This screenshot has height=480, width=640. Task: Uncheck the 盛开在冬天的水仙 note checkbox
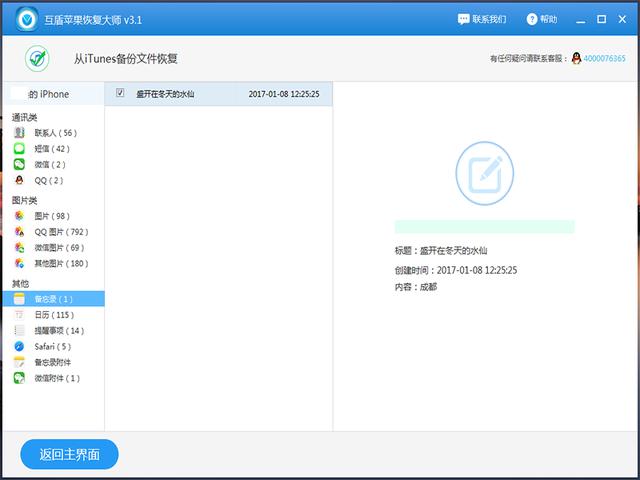click(120, 93)
